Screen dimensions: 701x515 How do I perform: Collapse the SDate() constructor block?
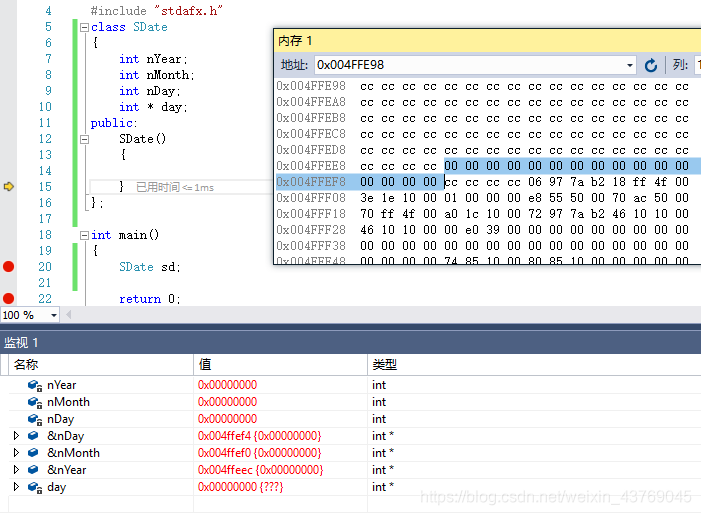pyautogui.click(x=84, y=139)
